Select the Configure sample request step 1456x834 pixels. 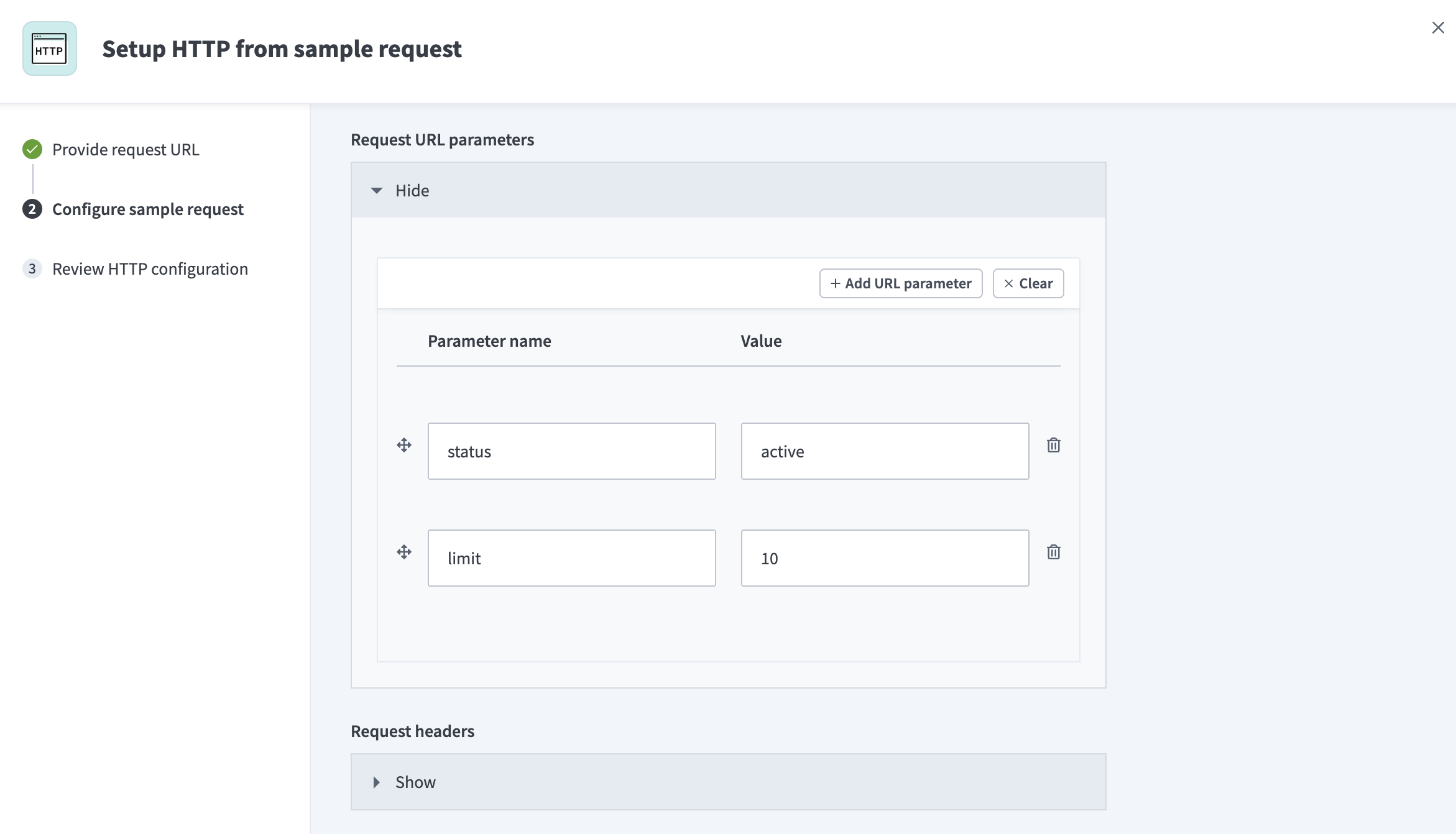(x=148, y=209)
